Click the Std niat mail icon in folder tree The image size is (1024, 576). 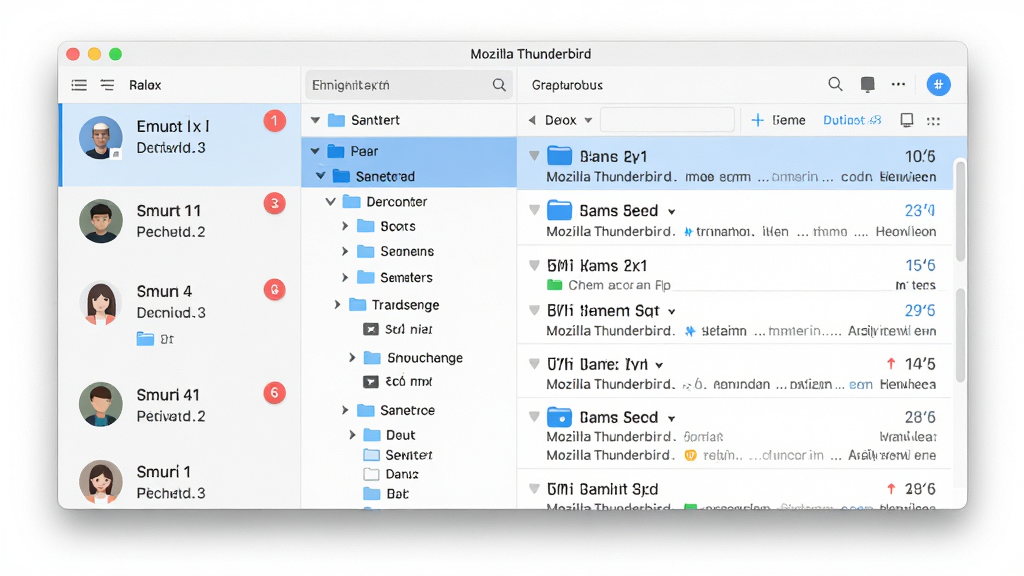370,329
